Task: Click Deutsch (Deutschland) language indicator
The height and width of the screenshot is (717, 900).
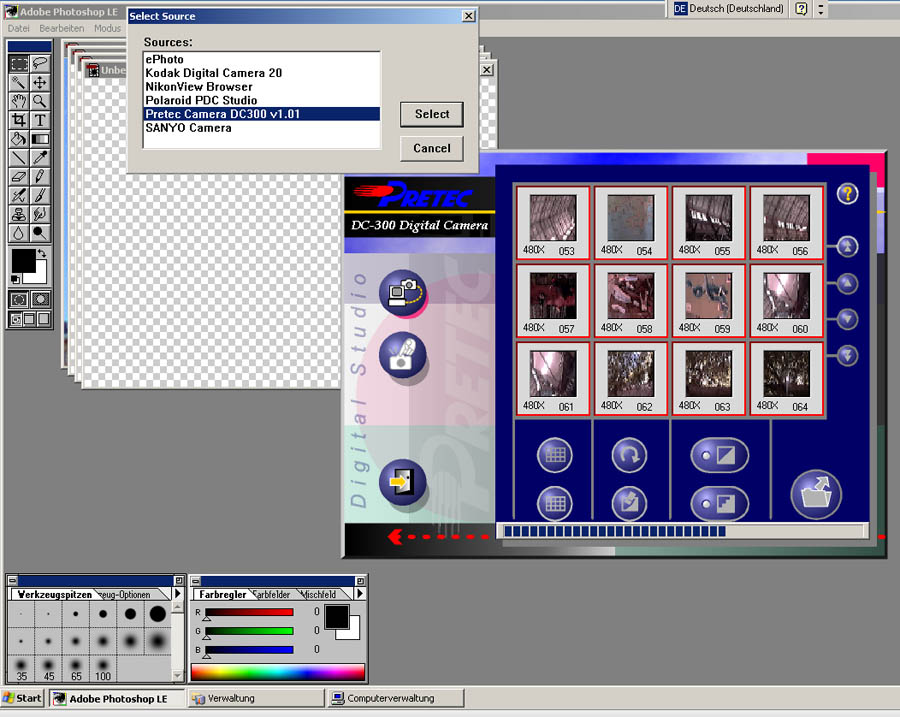Action: click(x=728, y=9)
